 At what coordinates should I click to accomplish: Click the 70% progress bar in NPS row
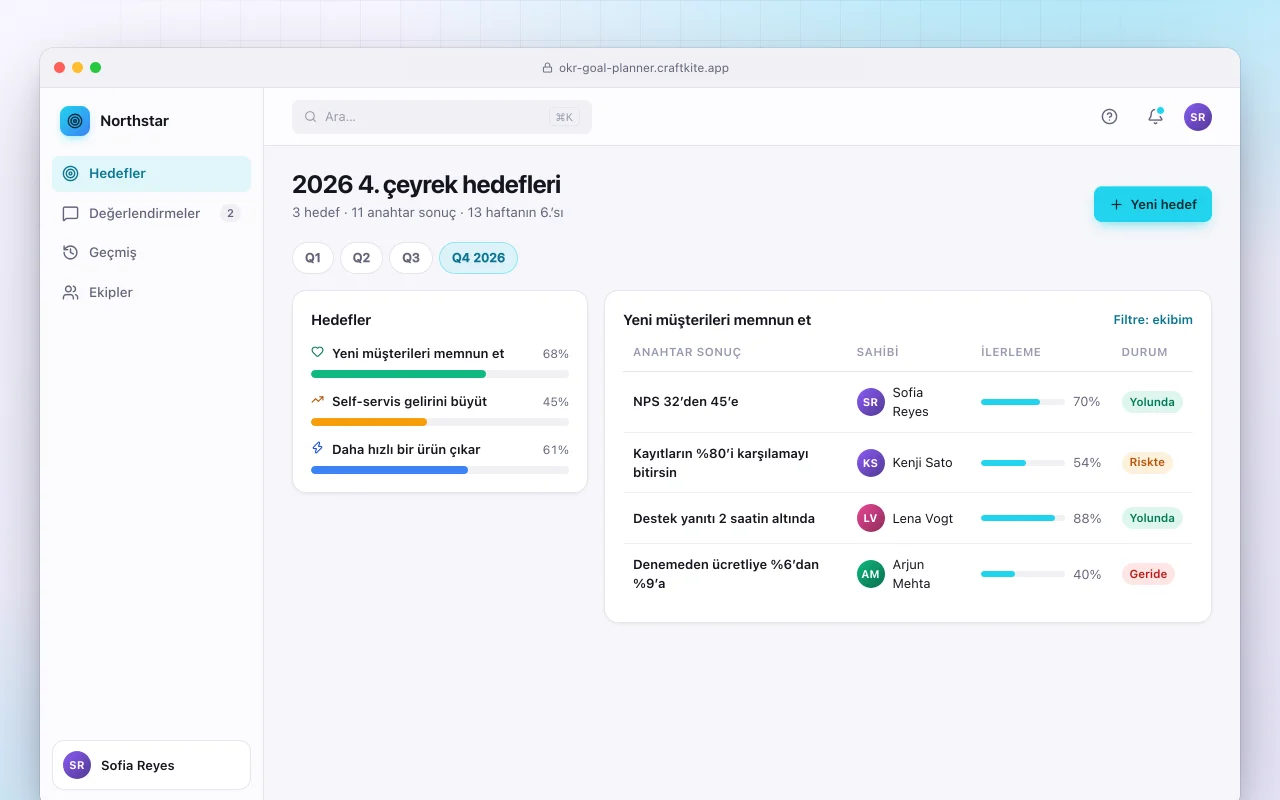coord(1023,402)
